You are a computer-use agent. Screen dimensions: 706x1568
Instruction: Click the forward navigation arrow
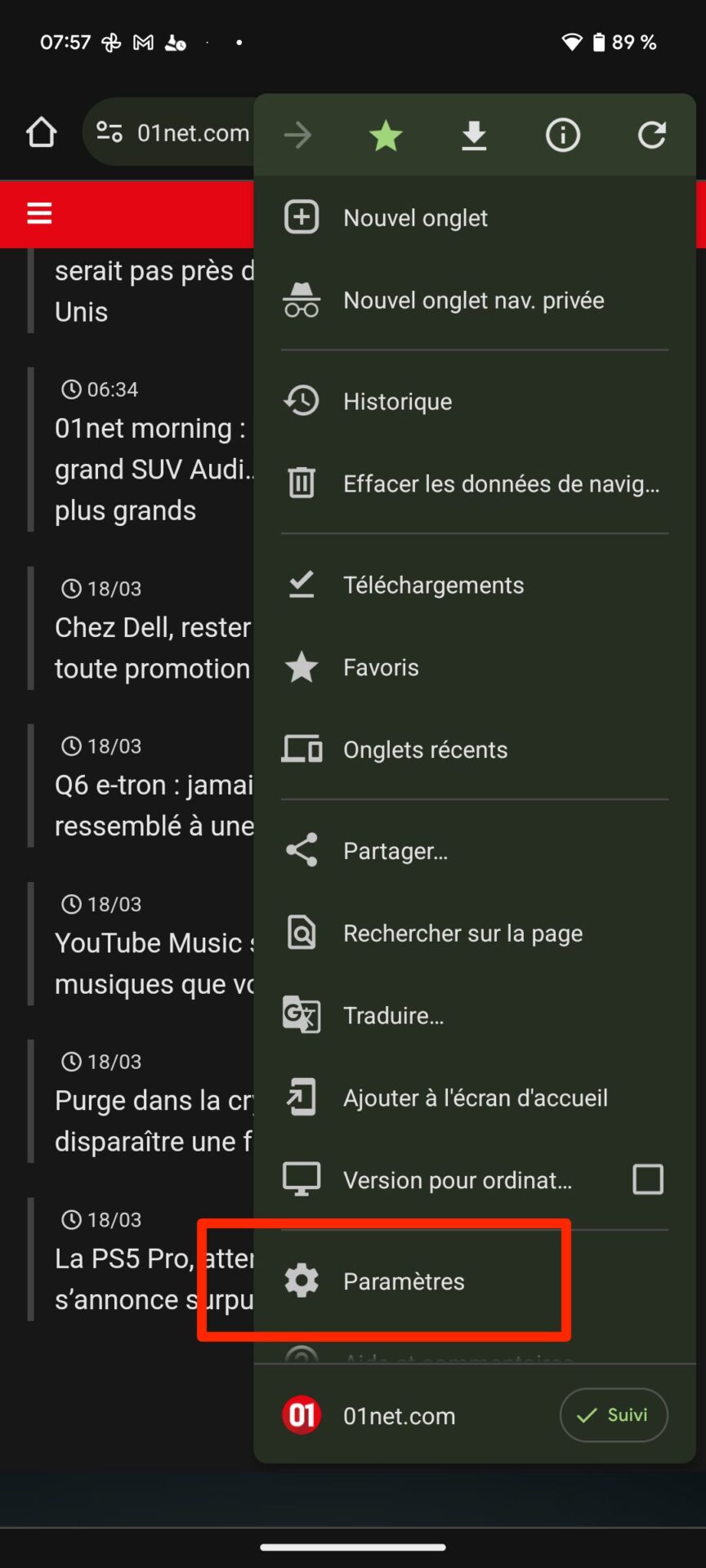[x=297, y=136]
